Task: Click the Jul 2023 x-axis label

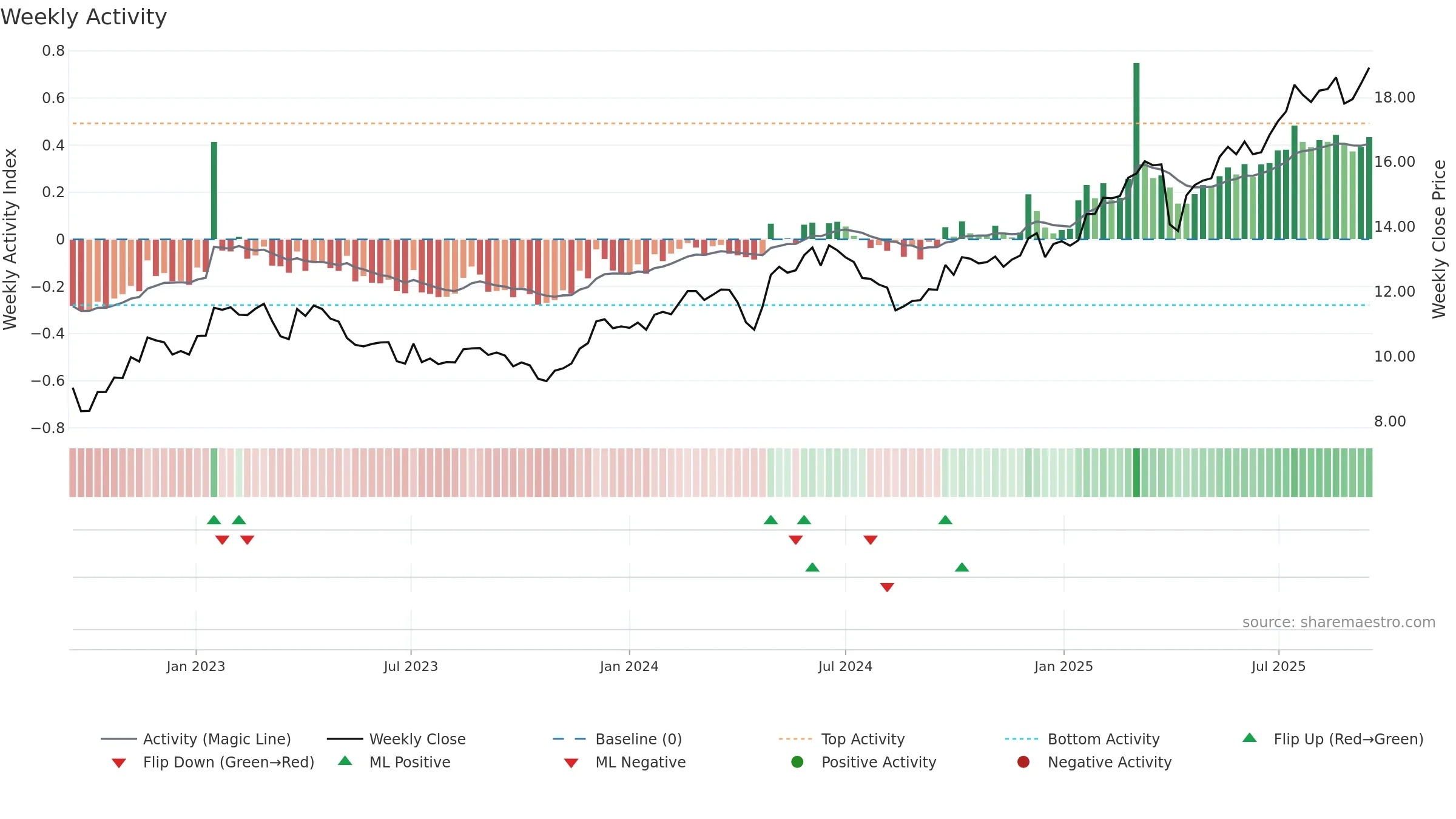Action: (411, 666)
